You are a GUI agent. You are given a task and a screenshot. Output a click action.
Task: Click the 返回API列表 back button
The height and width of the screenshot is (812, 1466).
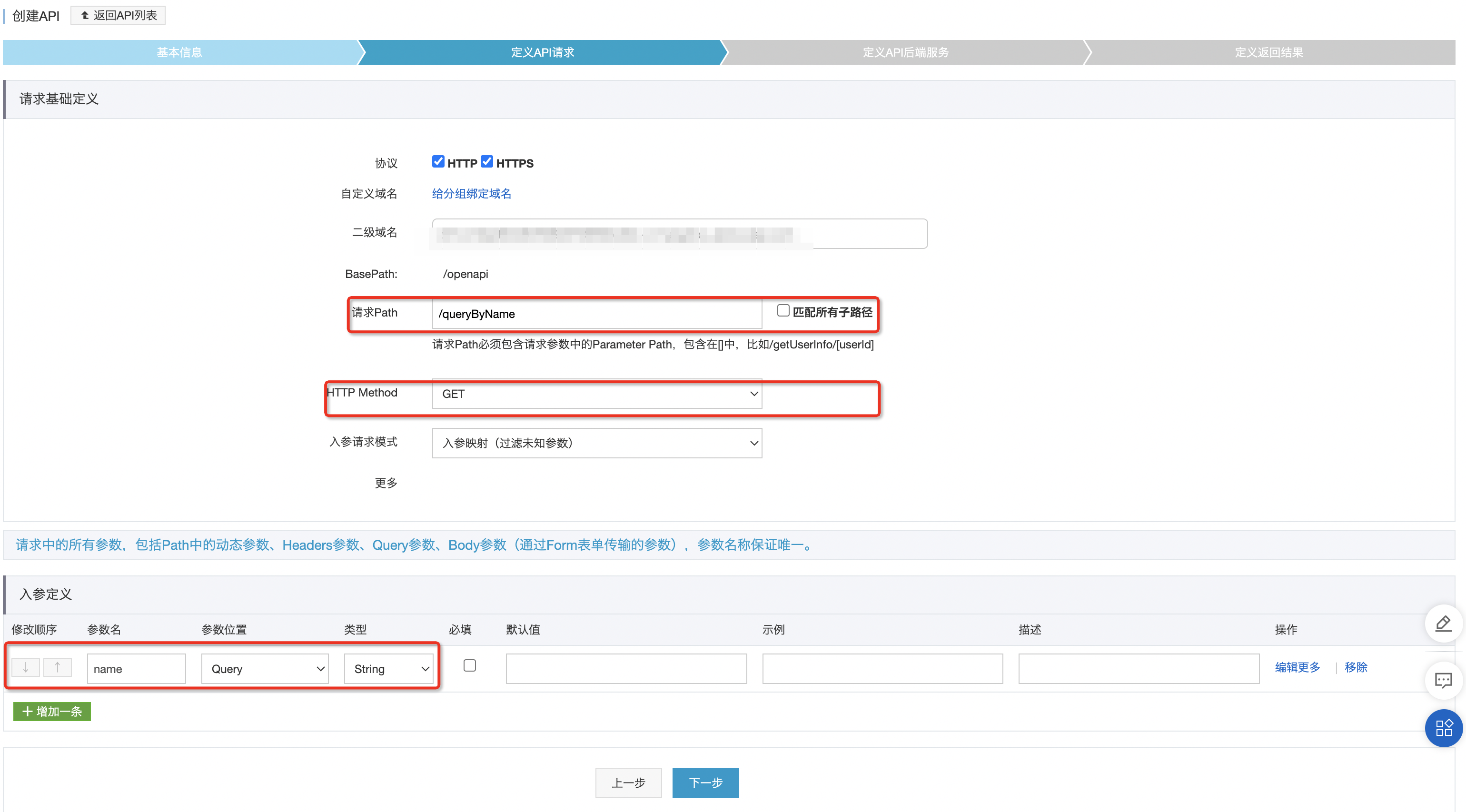119,15
